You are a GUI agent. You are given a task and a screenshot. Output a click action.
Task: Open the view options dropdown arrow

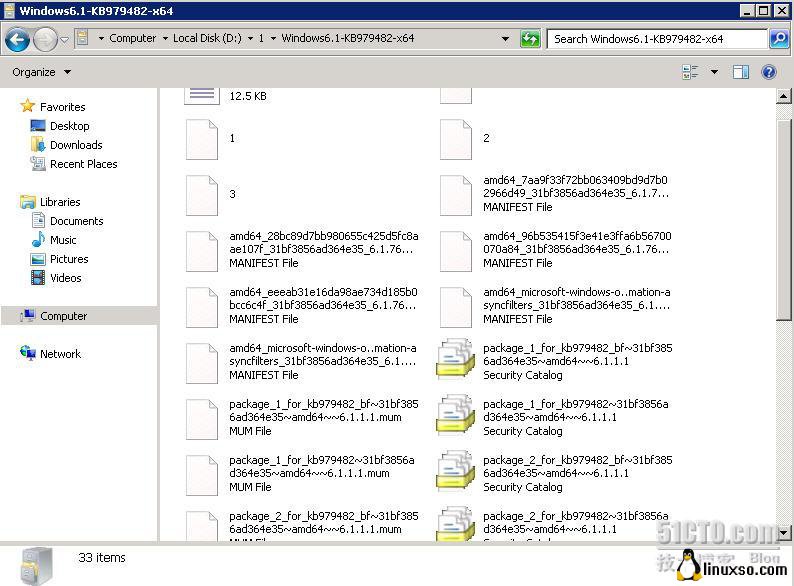714,72
